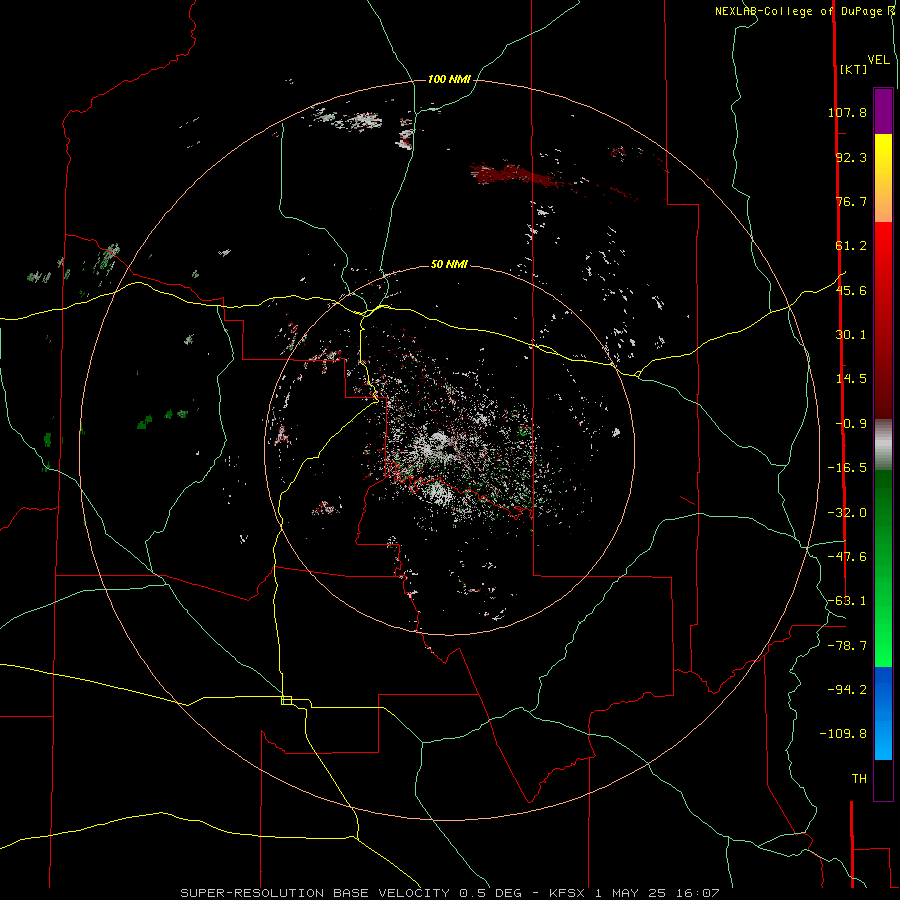Click the VEL legend title
The height and width of the screenshot is (900, 900).
878,60
